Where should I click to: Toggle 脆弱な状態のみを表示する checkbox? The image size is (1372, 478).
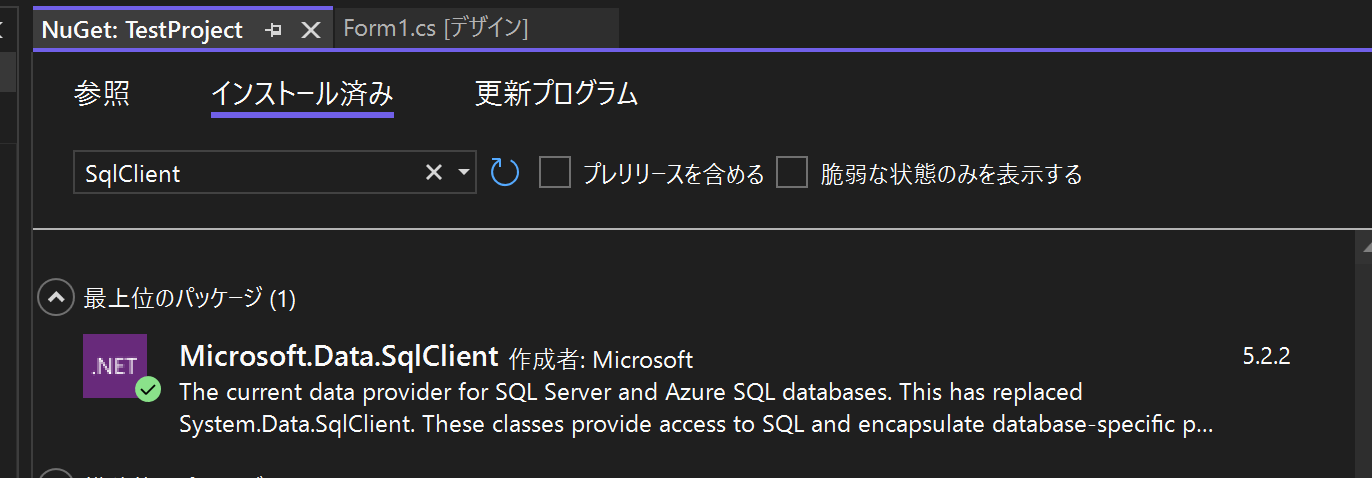click(x=792, y=173)
